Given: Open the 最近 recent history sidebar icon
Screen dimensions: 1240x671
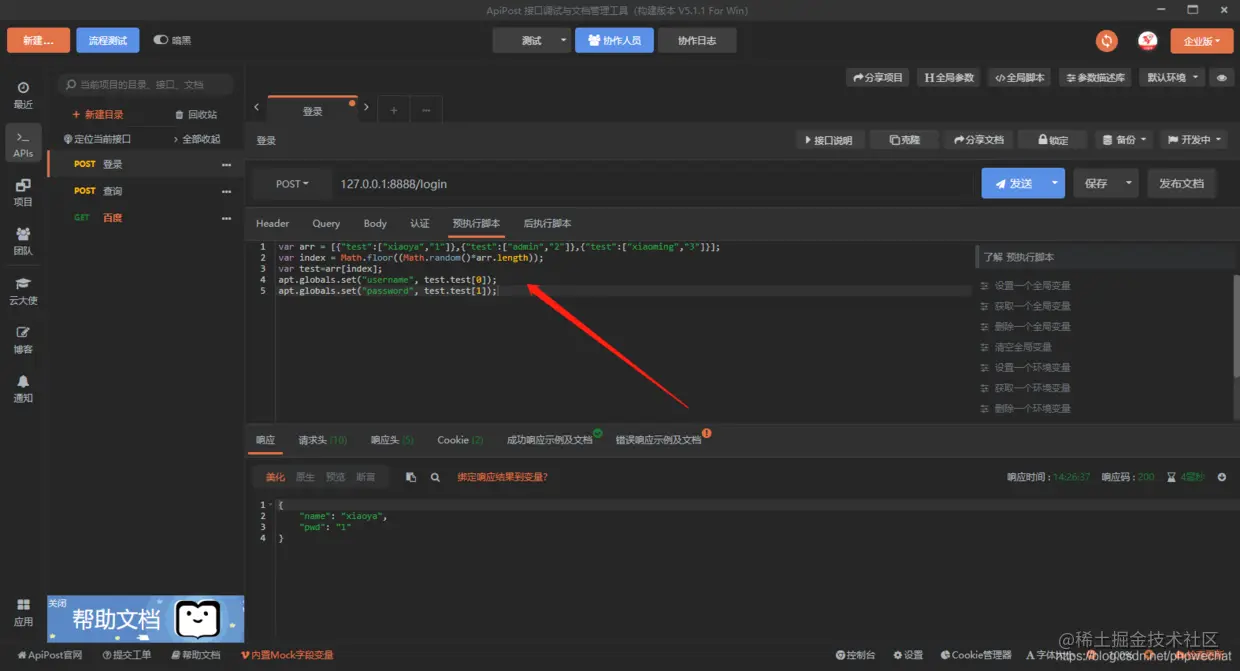Looking at the screenshot, I should pos(23,95).
